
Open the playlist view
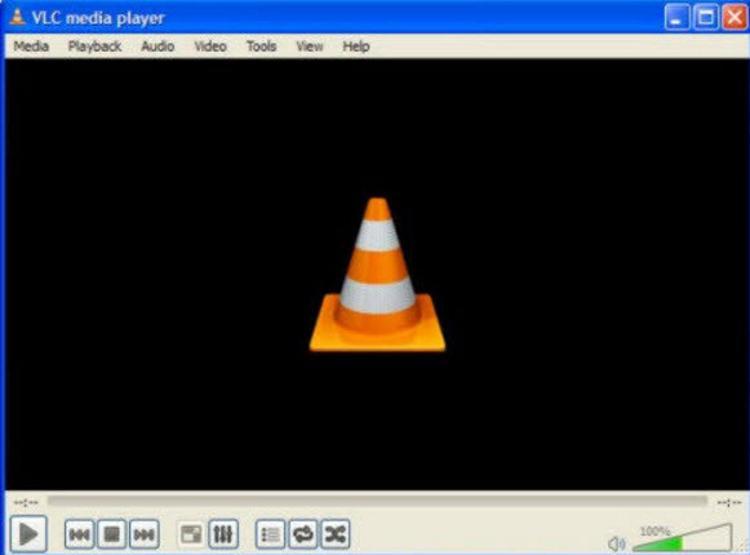[x=270, y=535]
